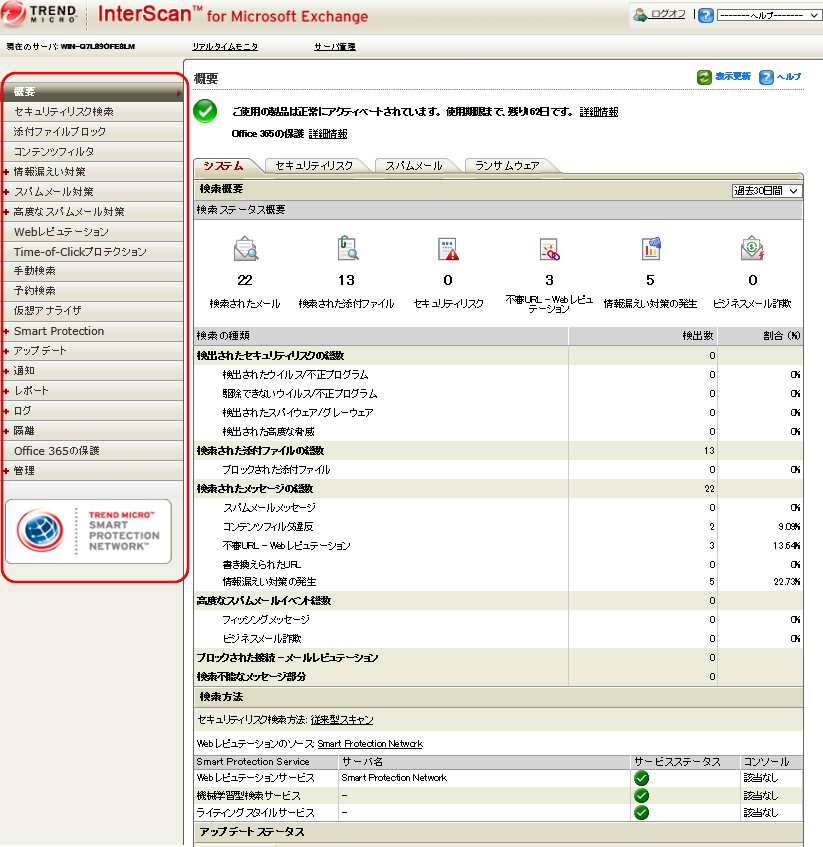Open the 過去30日間 period dropdown
The image size is (823, 847).
click(766, 190)
